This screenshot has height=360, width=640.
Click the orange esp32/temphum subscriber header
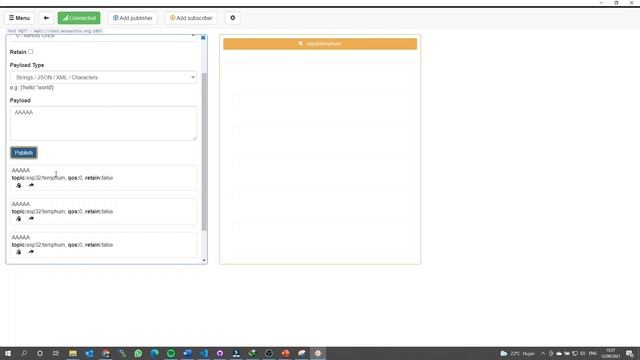click(320, 44)
